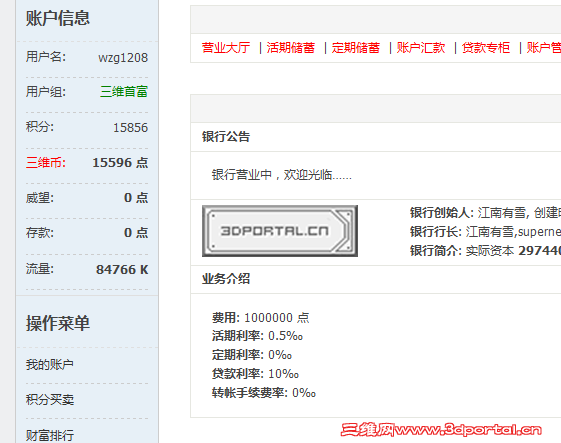Click announcement text 银行营业中，欢迎光临
The height and width of the screenshot is (443, 561).
click(x=282, y=175)
